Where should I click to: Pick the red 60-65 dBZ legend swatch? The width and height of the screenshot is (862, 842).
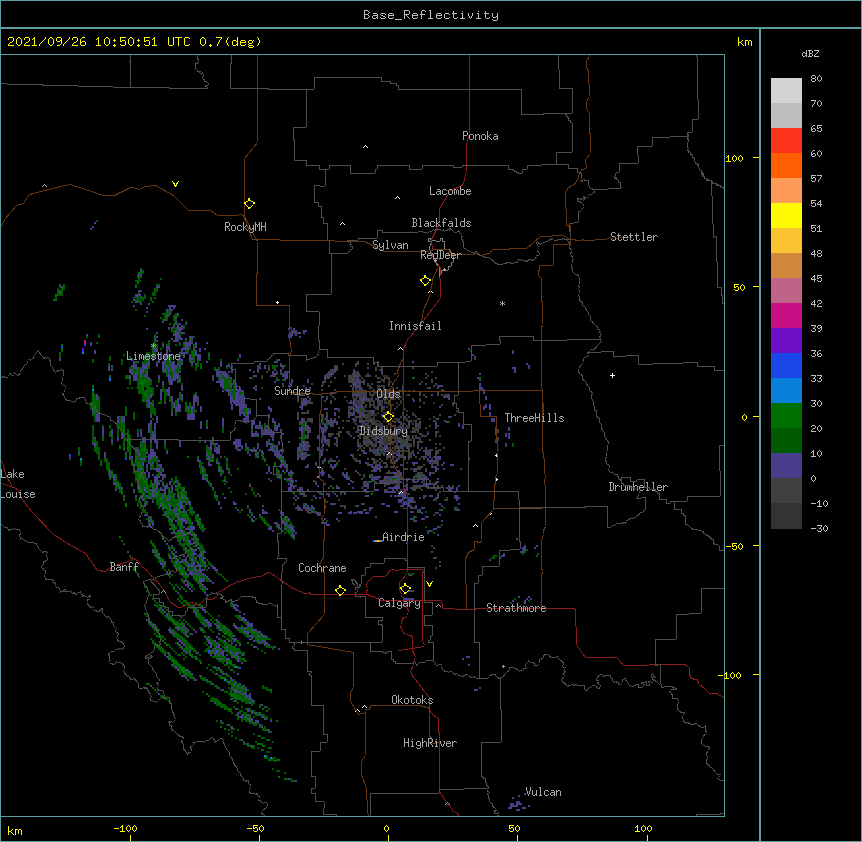pos(786,140)
